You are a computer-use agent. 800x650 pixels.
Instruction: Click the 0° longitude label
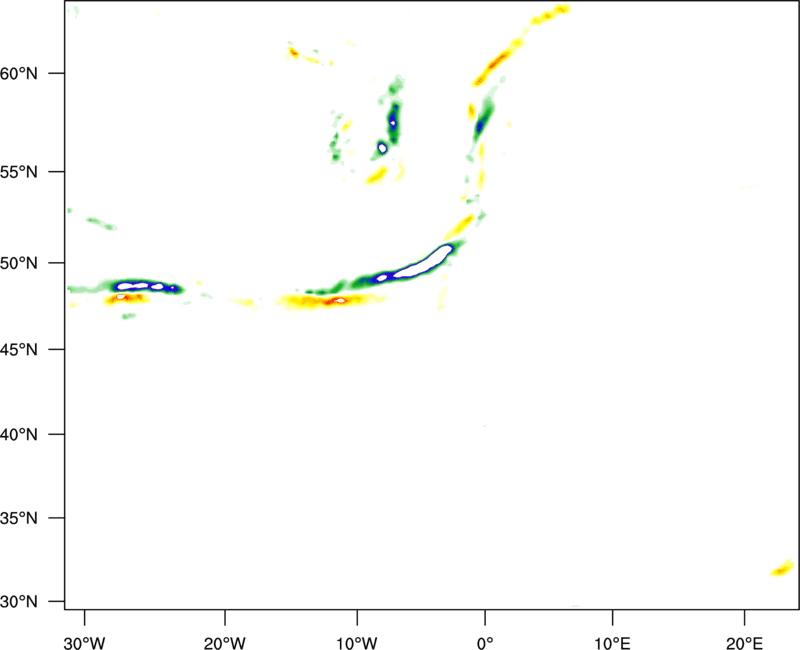click(x=485, y=643)
